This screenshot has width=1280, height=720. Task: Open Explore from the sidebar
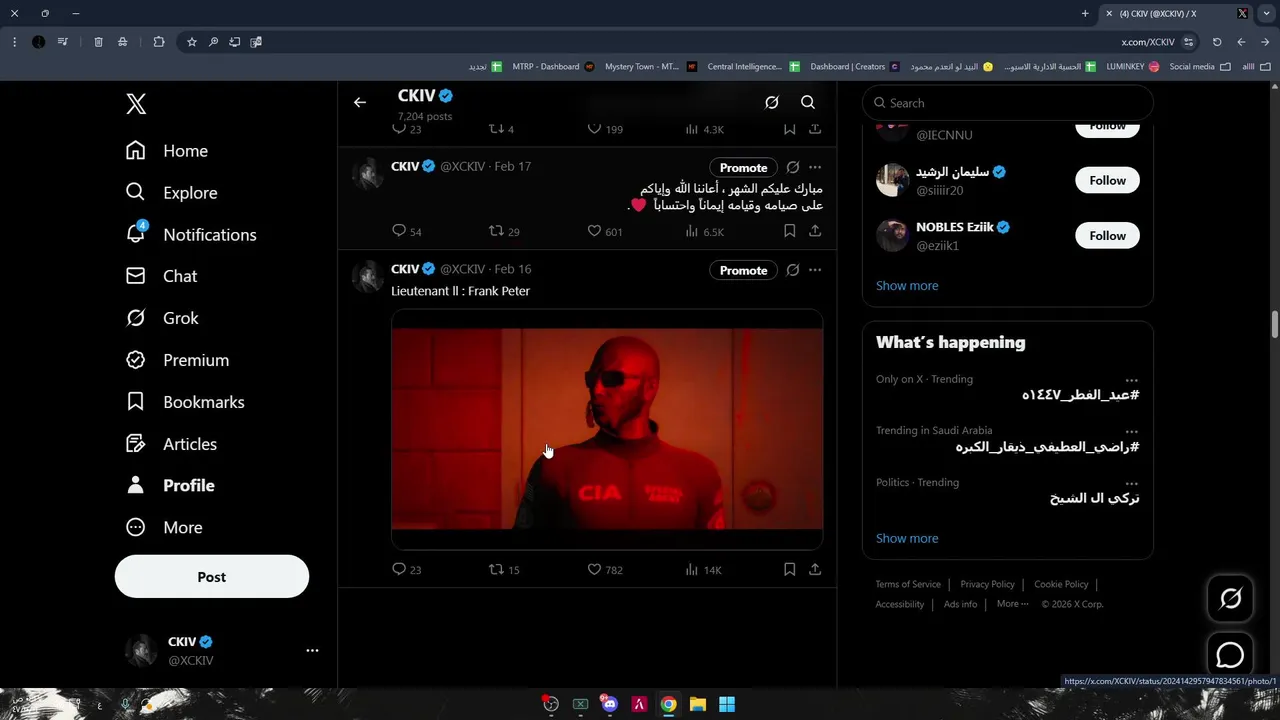[x=171, y=193]
